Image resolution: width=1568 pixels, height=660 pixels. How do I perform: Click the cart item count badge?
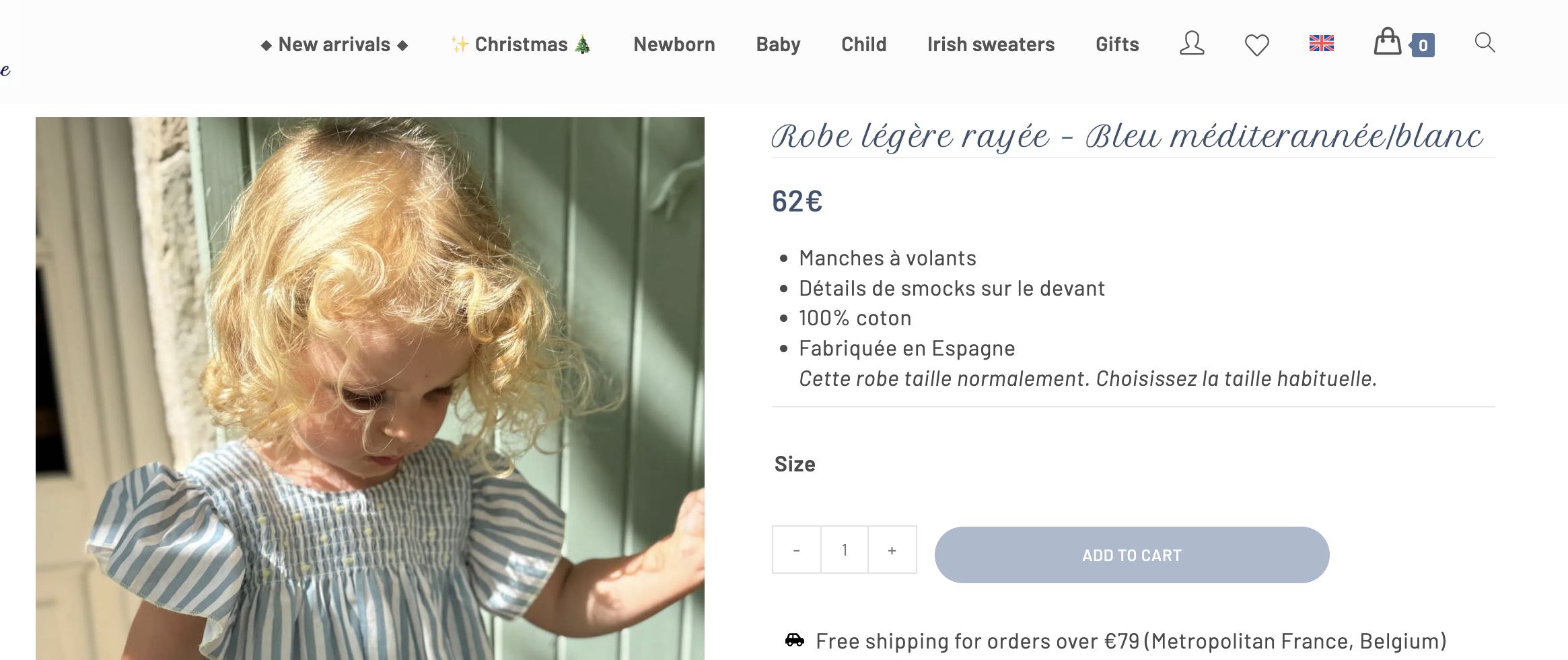tap(1423, 46)
